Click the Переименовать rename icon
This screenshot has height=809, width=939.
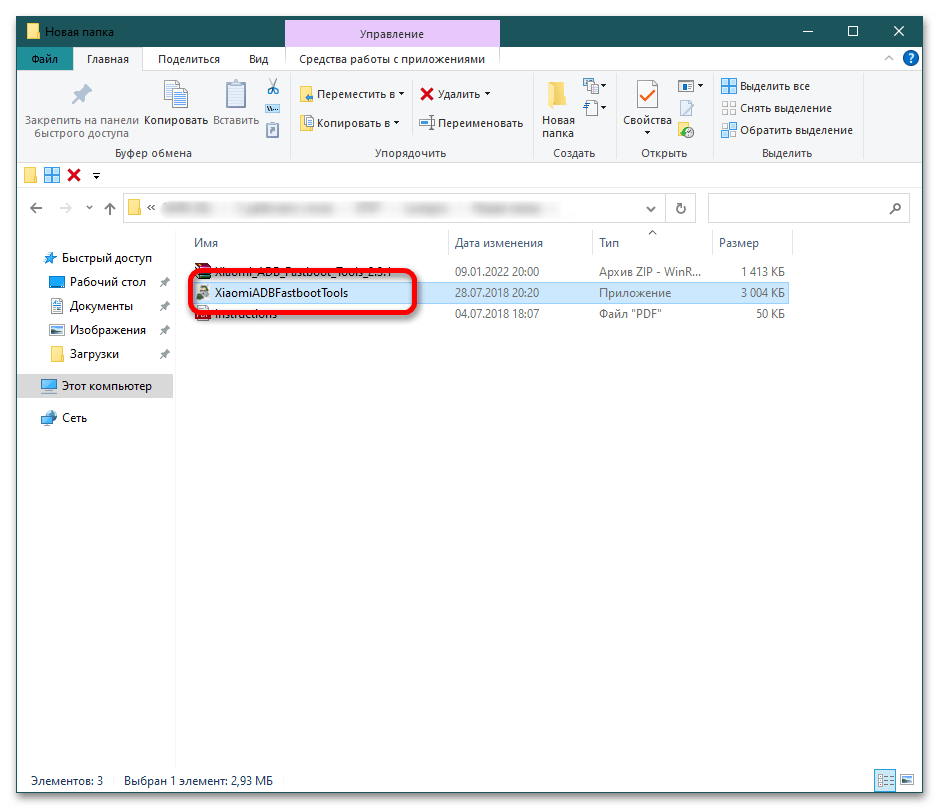point(427,123)
